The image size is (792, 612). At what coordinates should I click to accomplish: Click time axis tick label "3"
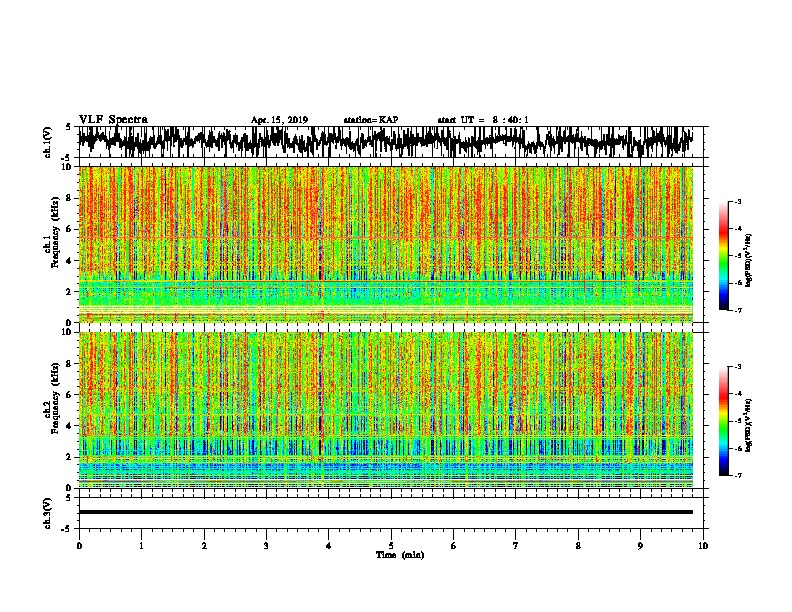(266, 546)
